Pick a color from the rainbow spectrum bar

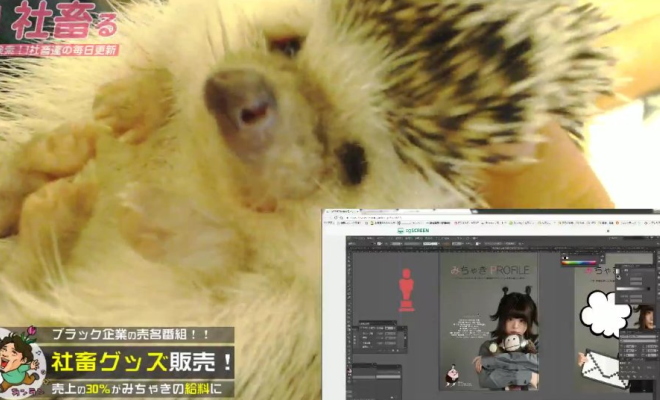(582, 263)
